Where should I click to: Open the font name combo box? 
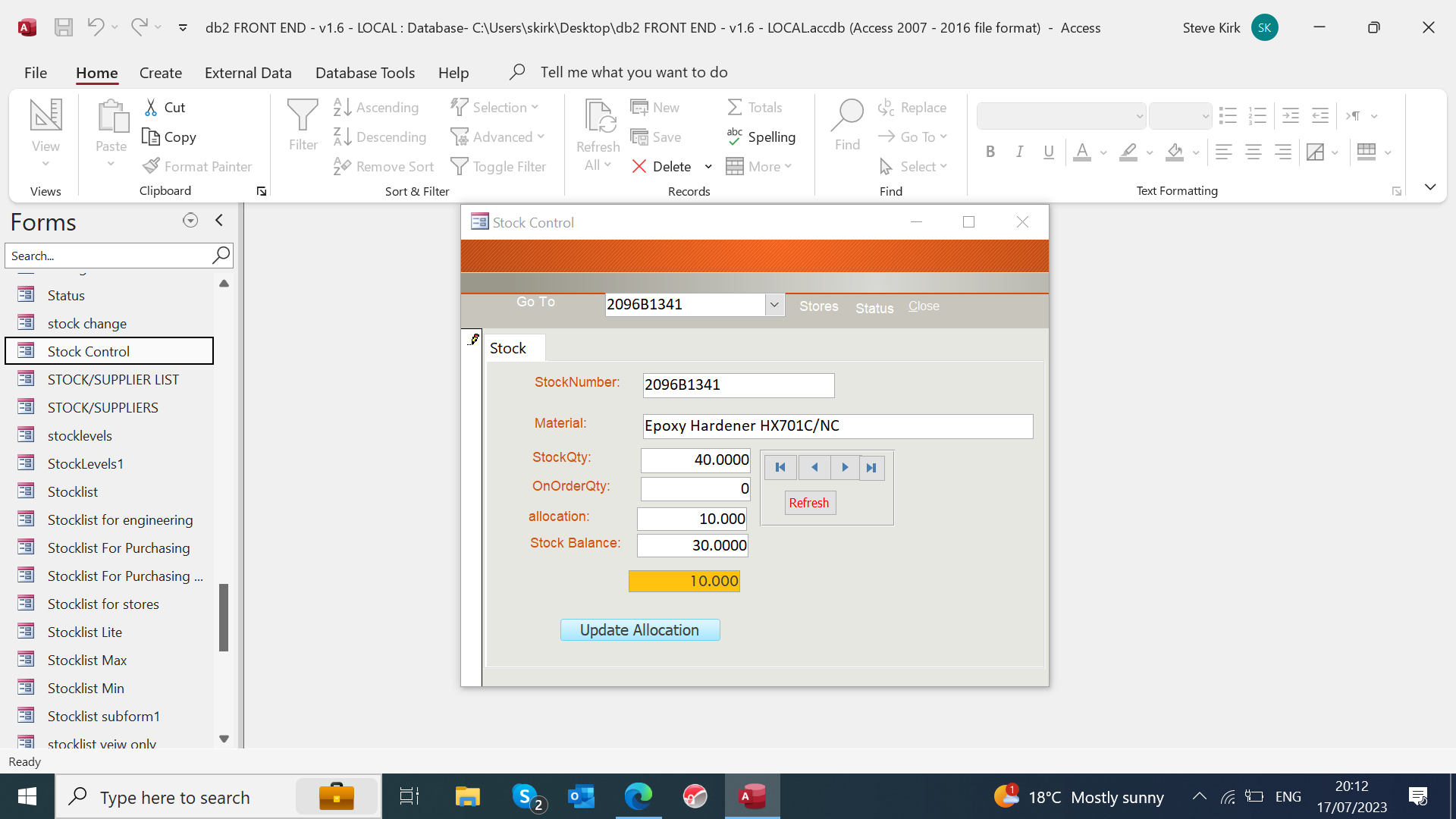click(1061, 115)
